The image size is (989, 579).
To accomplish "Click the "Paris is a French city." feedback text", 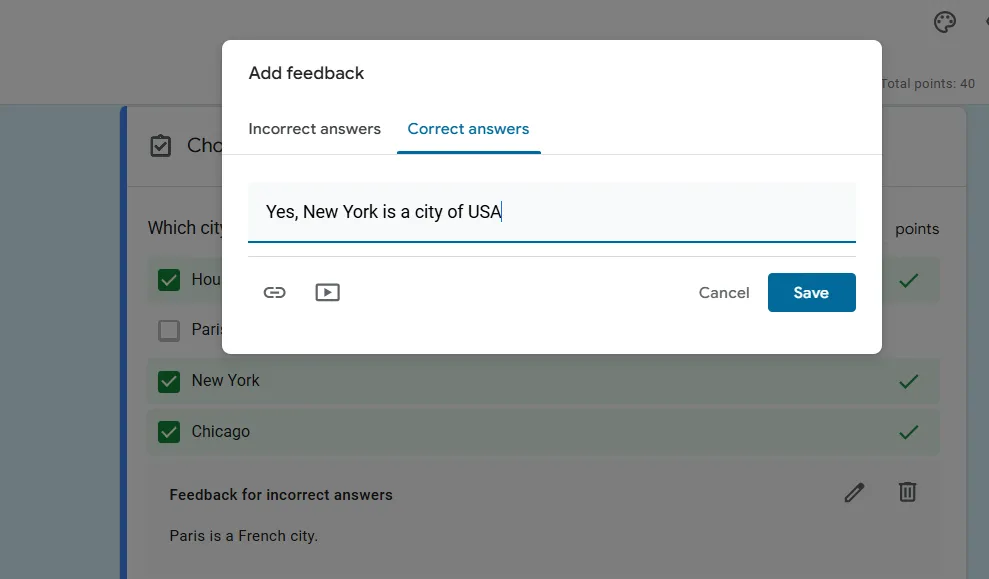I will tap(243, 536).
